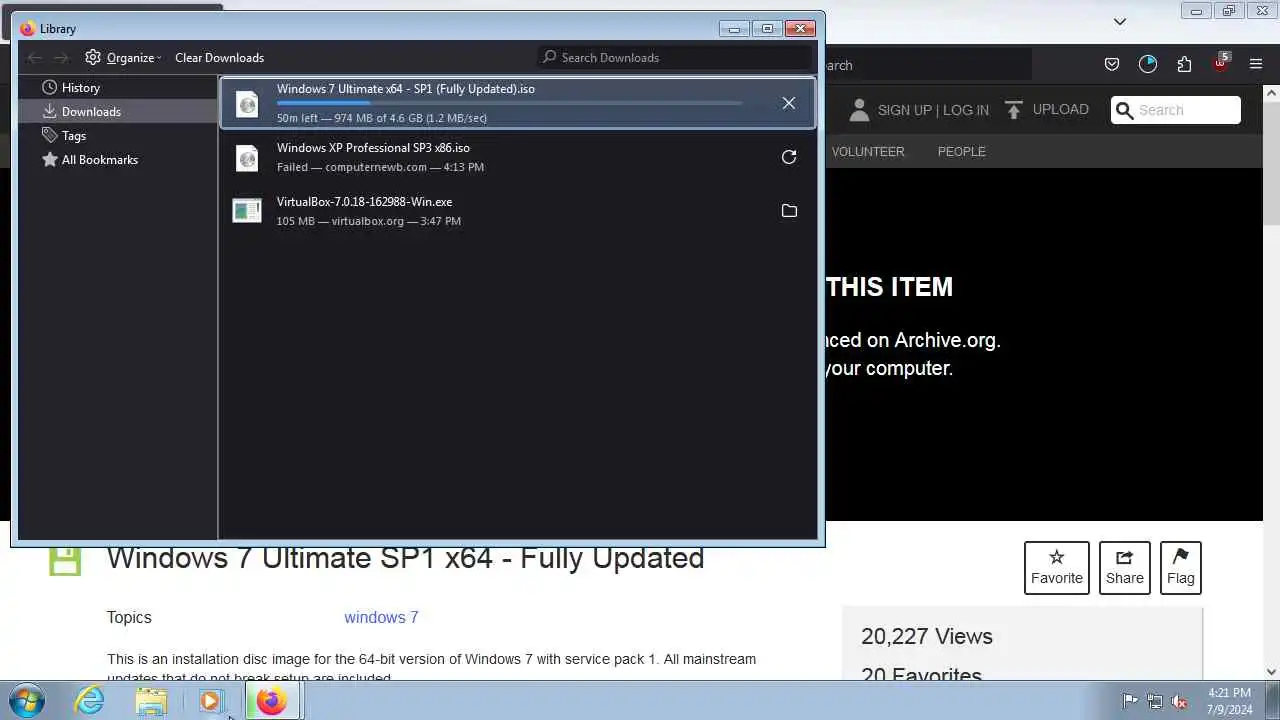Open Firefox hamburger application menu
Viewport: 1280px width, 720px height.
point(1256,65)
